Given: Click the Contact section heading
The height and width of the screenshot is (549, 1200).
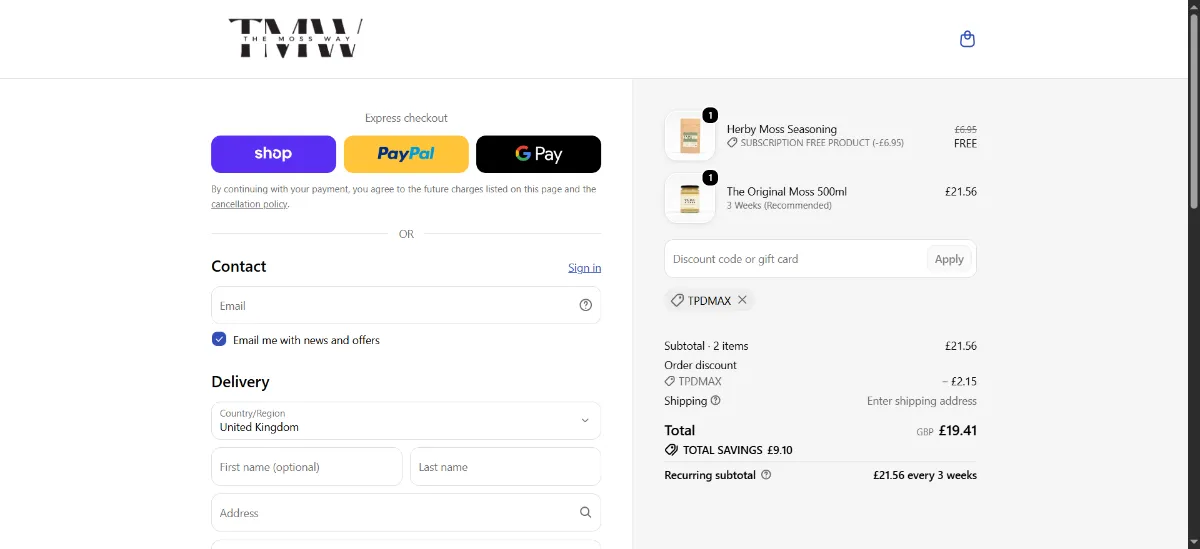Looking at the screenshot, I should (239, 266).
